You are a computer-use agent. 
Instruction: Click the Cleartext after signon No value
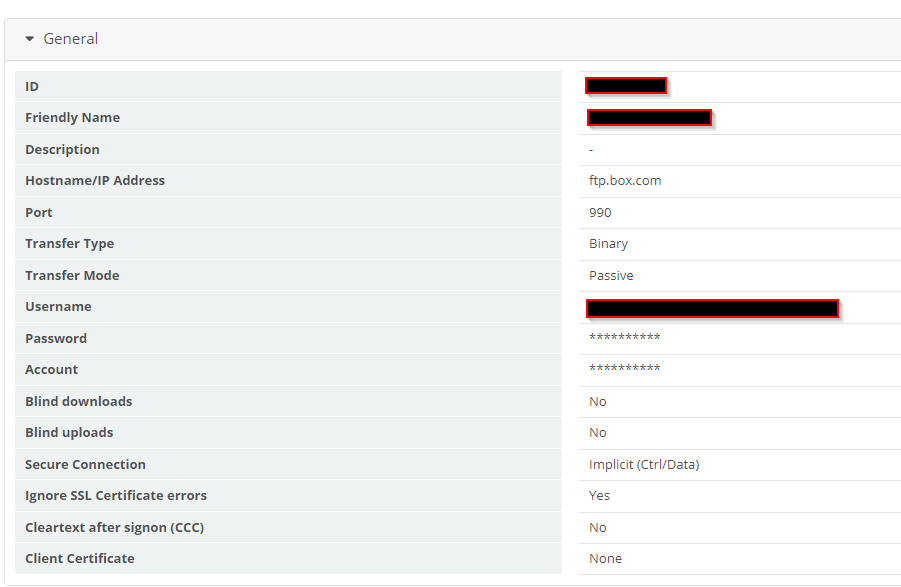click(x=598, y=527)
